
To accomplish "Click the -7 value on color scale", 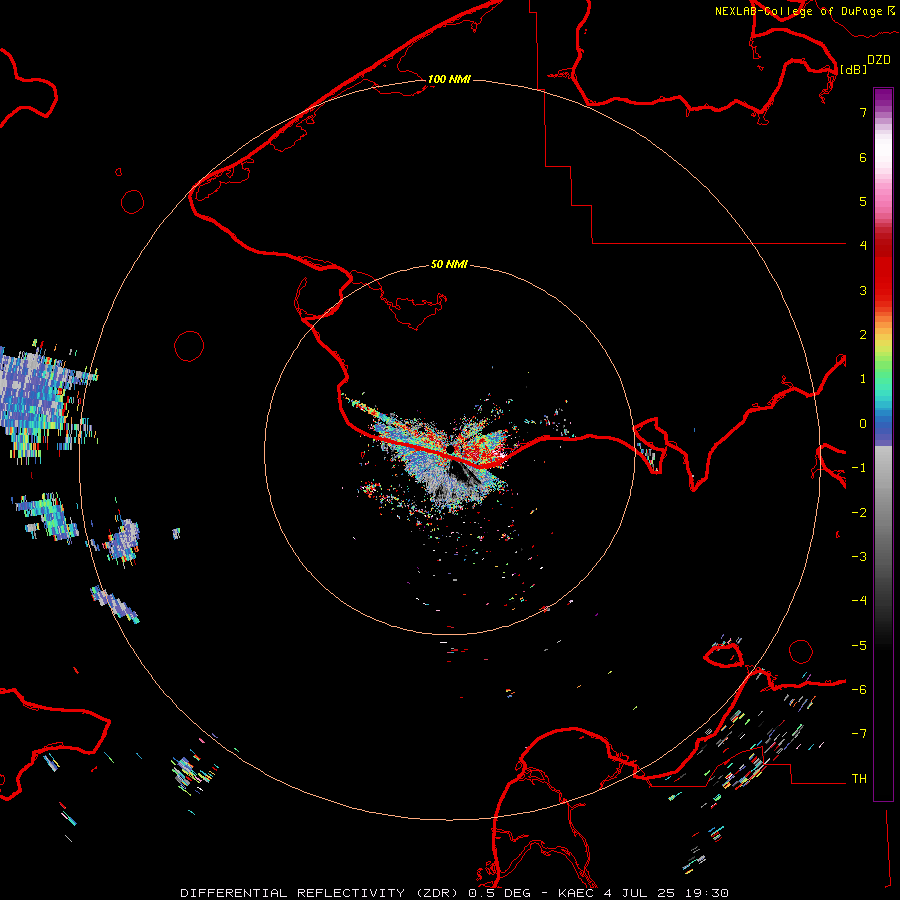I will pyautogui.click(x=859, y=734).
